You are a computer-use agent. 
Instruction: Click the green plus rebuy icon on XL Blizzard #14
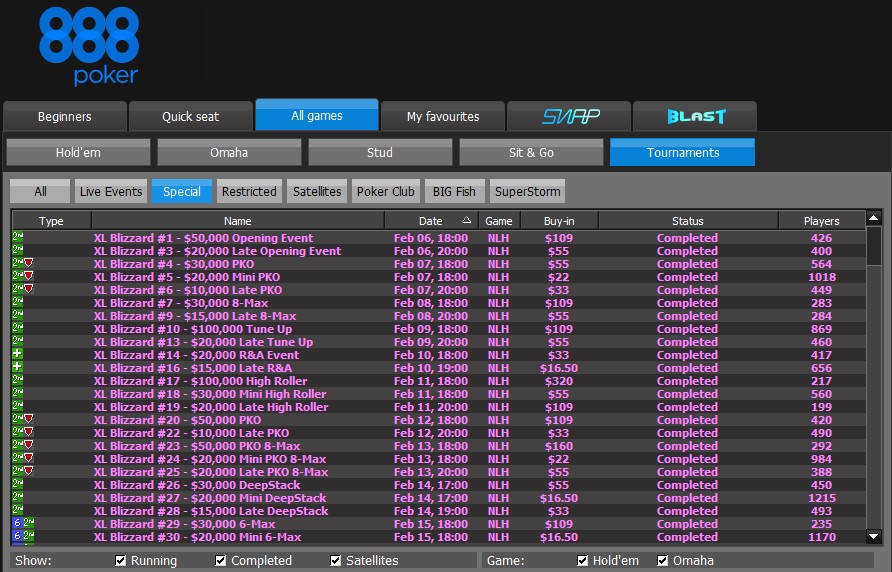point(17,355)
